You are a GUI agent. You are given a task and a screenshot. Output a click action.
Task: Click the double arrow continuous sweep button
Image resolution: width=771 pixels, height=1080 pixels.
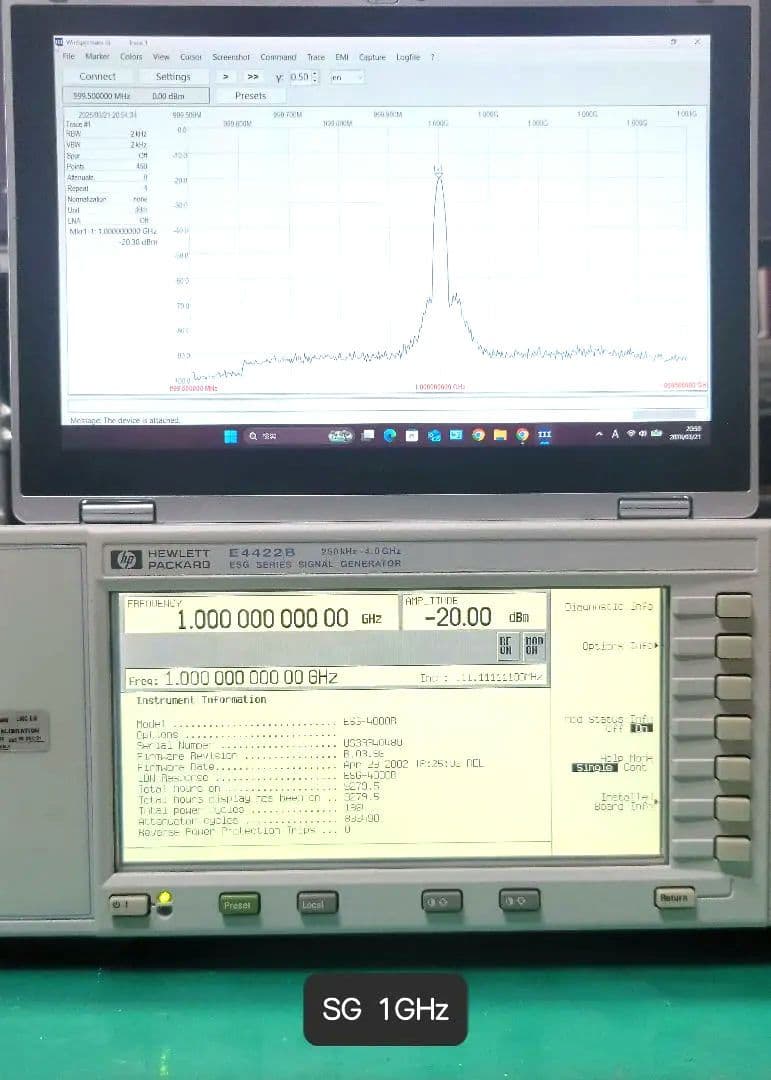(253, 76)
